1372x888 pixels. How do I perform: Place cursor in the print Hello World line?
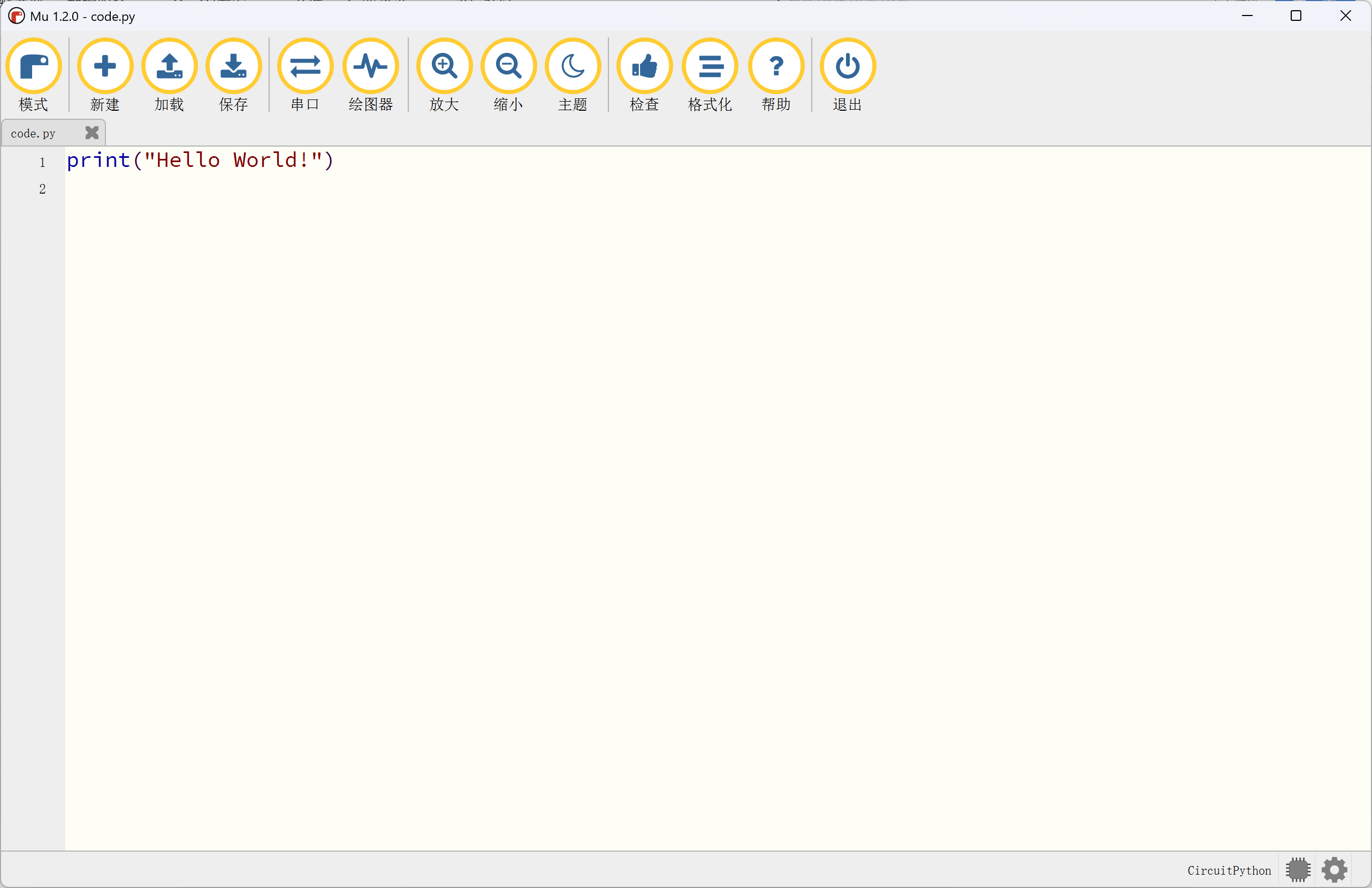click(200, 160)
